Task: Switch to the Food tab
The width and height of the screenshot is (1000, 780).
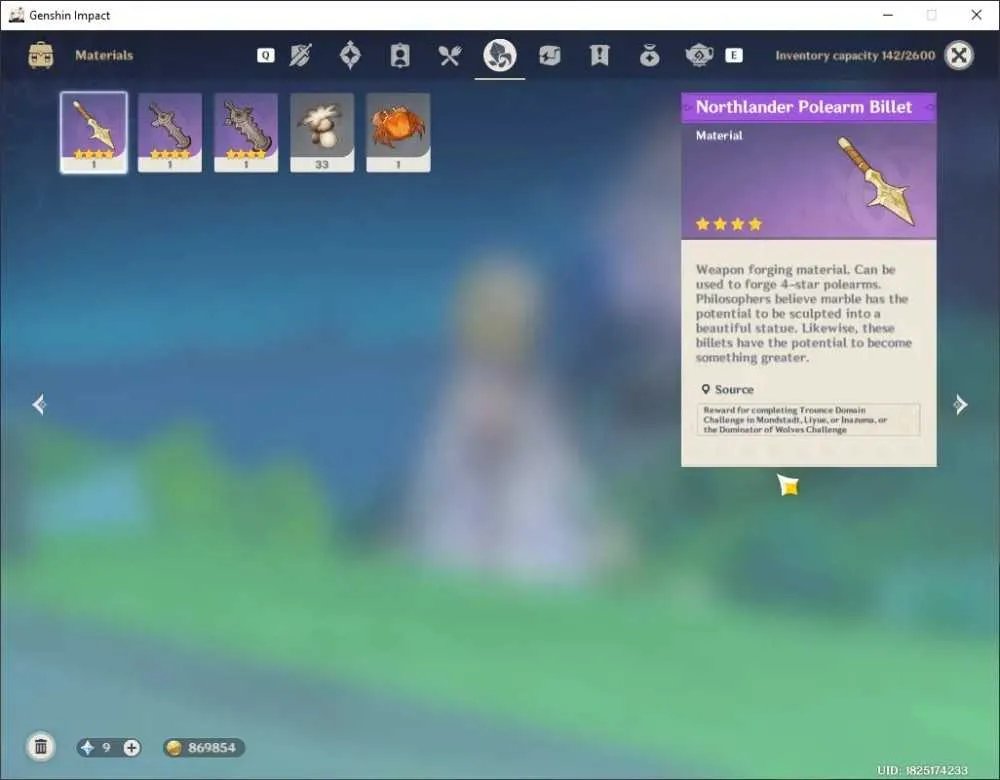Action: [450, 55]
